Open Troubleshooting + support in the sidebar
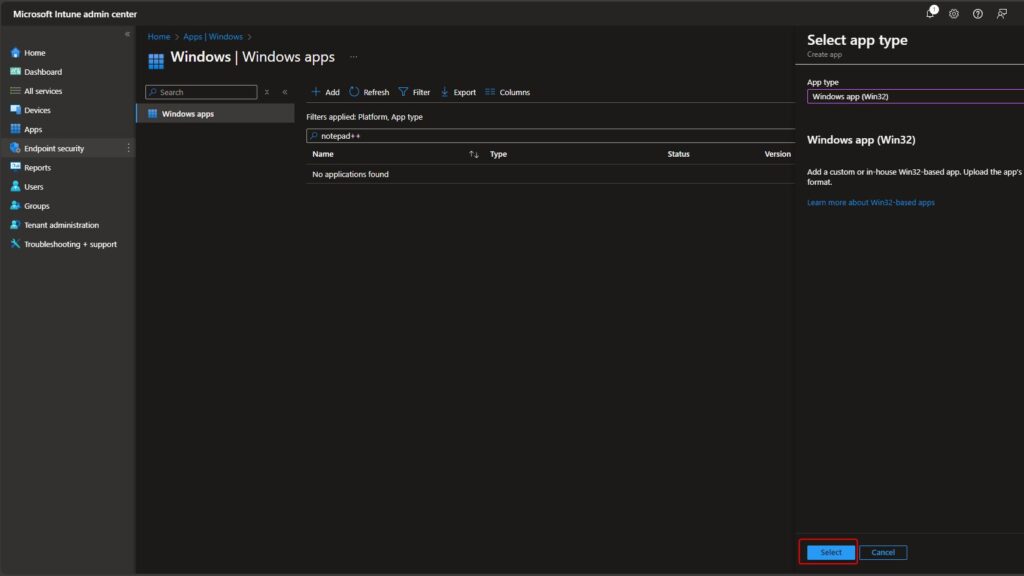The height and width of the screenshot is (576, 1024). 68,244
